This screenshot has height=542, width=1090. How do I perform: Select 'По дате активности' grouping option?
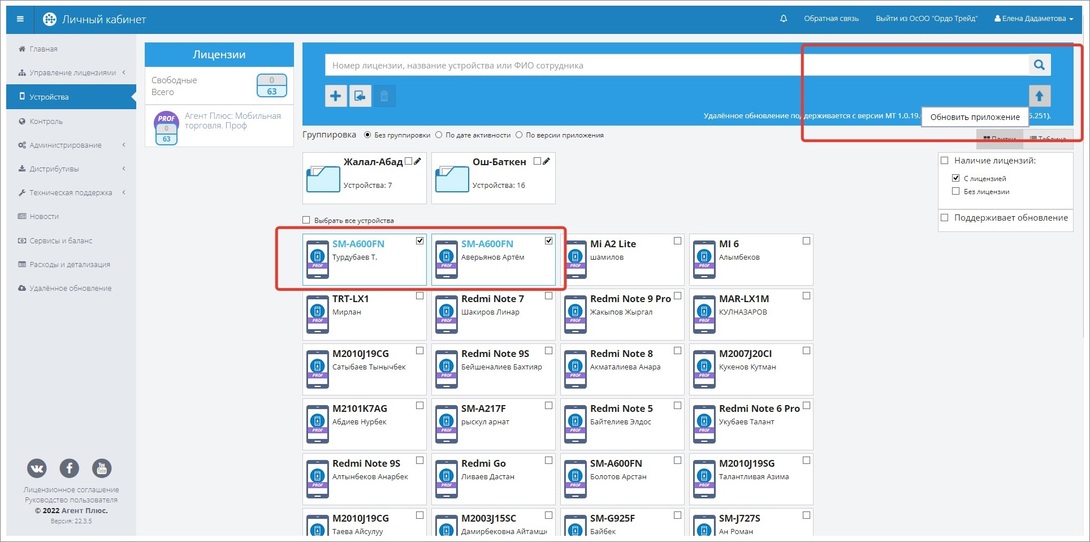pos(439,135)
